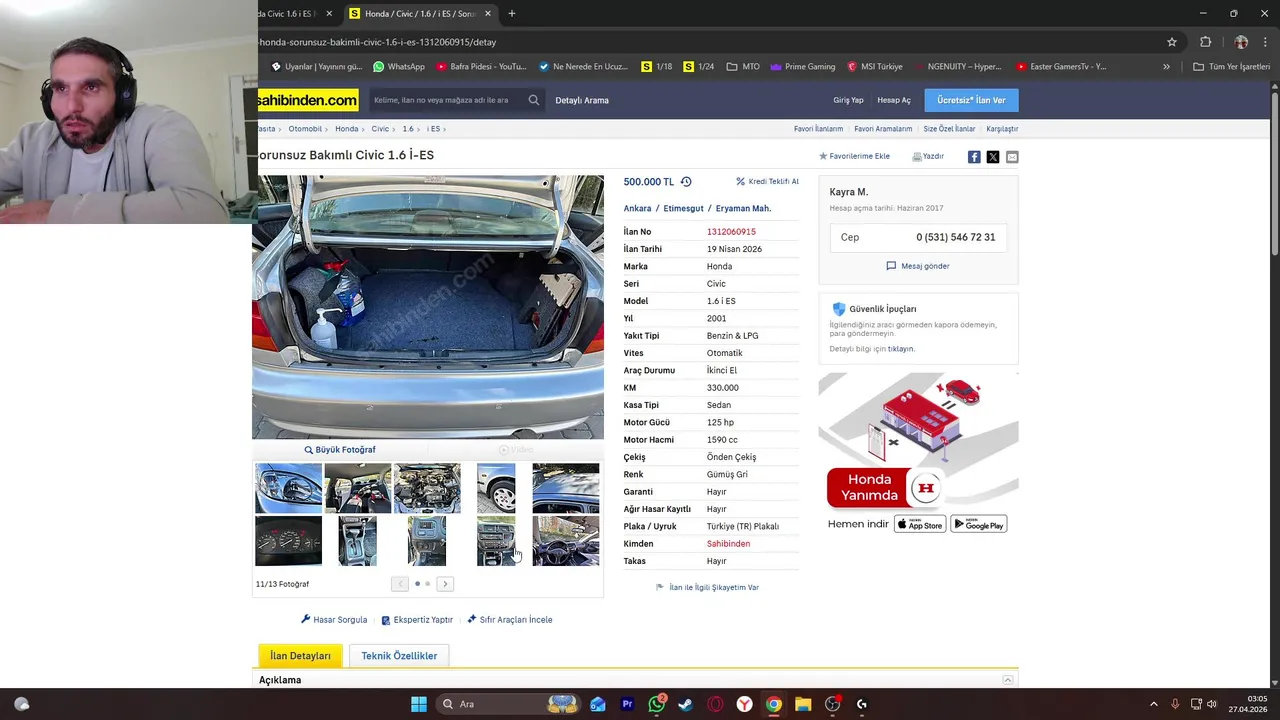Screen dimensions: 1280x720
Task: Click the sahibinden.com logo
Action: (308, 100)
